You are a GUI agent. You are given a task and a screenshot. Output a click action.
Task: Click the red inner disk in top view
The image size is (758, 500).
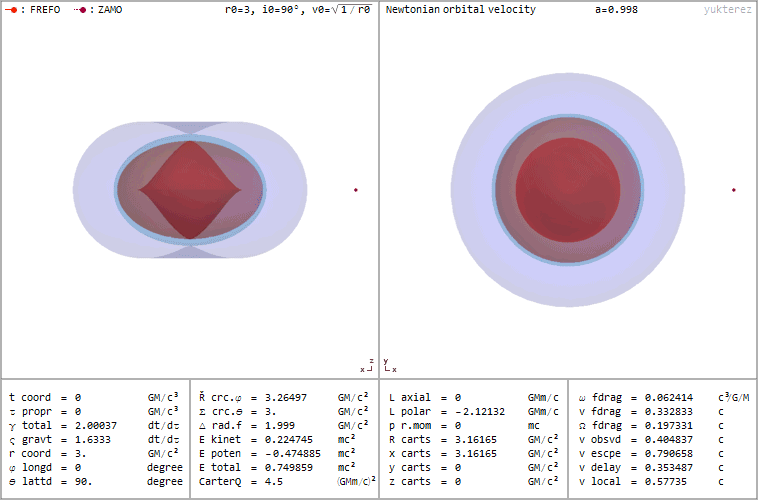[568, 190]
